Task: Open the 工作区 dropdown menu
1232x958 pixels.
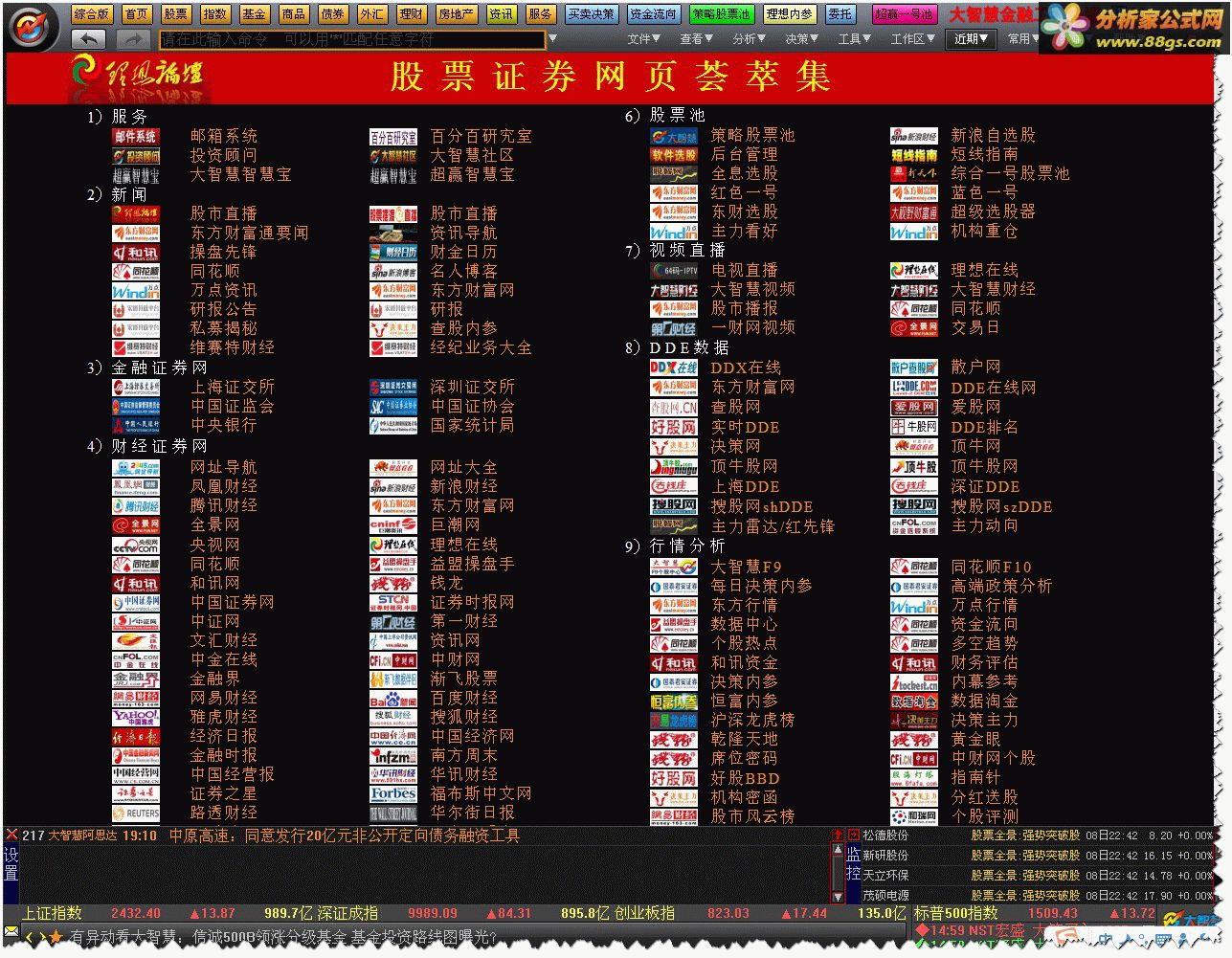Action: tap(914, 39)
